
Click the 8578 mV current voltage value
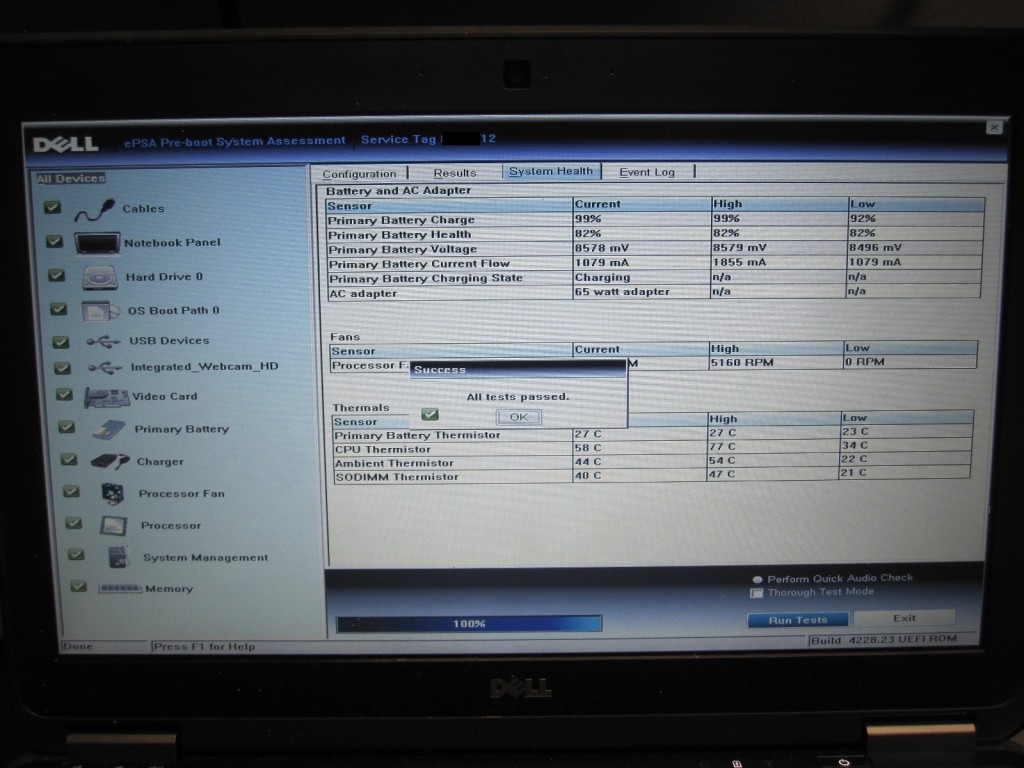[601, 248]
